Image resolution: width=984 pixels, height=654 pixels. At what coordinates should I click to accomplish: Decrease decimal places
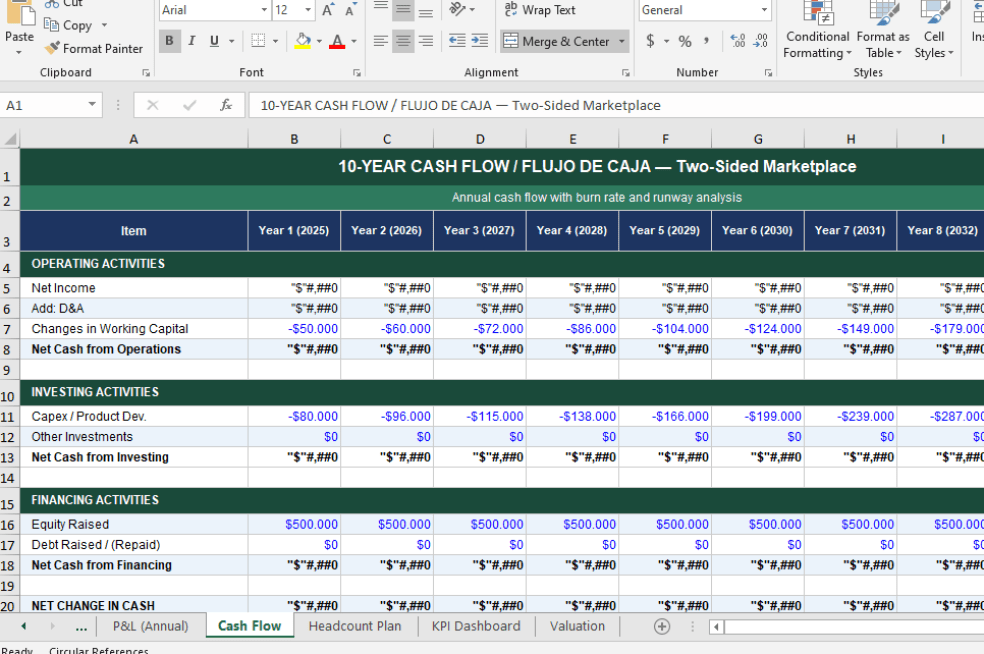coord(761,41)
